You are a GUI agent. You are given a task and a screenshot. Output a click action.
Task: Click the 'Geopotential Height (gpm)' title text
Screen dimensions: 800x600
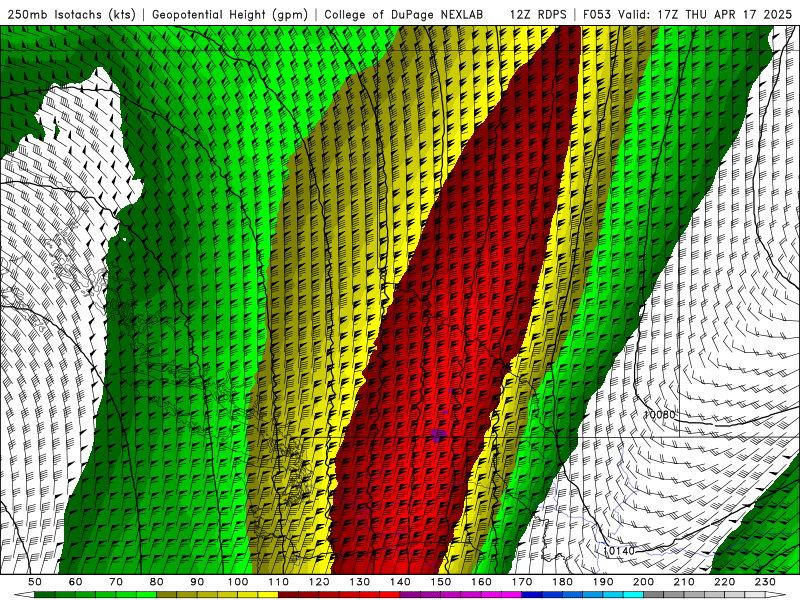point(230,15)
